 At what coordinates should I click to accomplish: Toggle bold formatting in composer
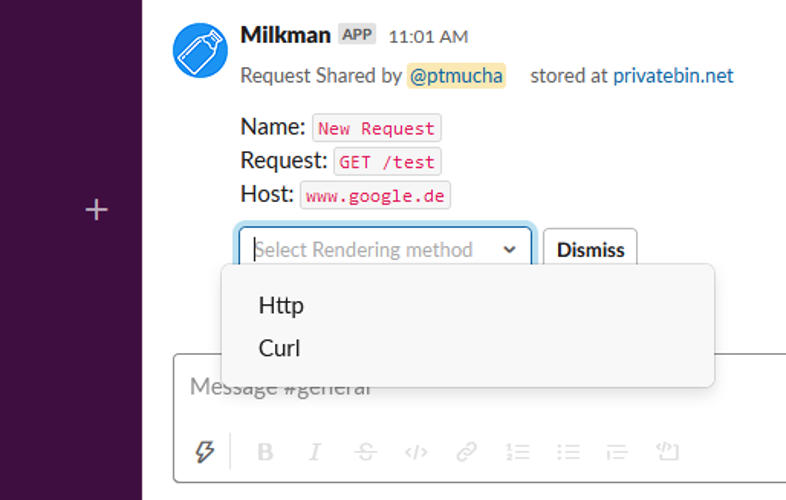coord(265,452)
